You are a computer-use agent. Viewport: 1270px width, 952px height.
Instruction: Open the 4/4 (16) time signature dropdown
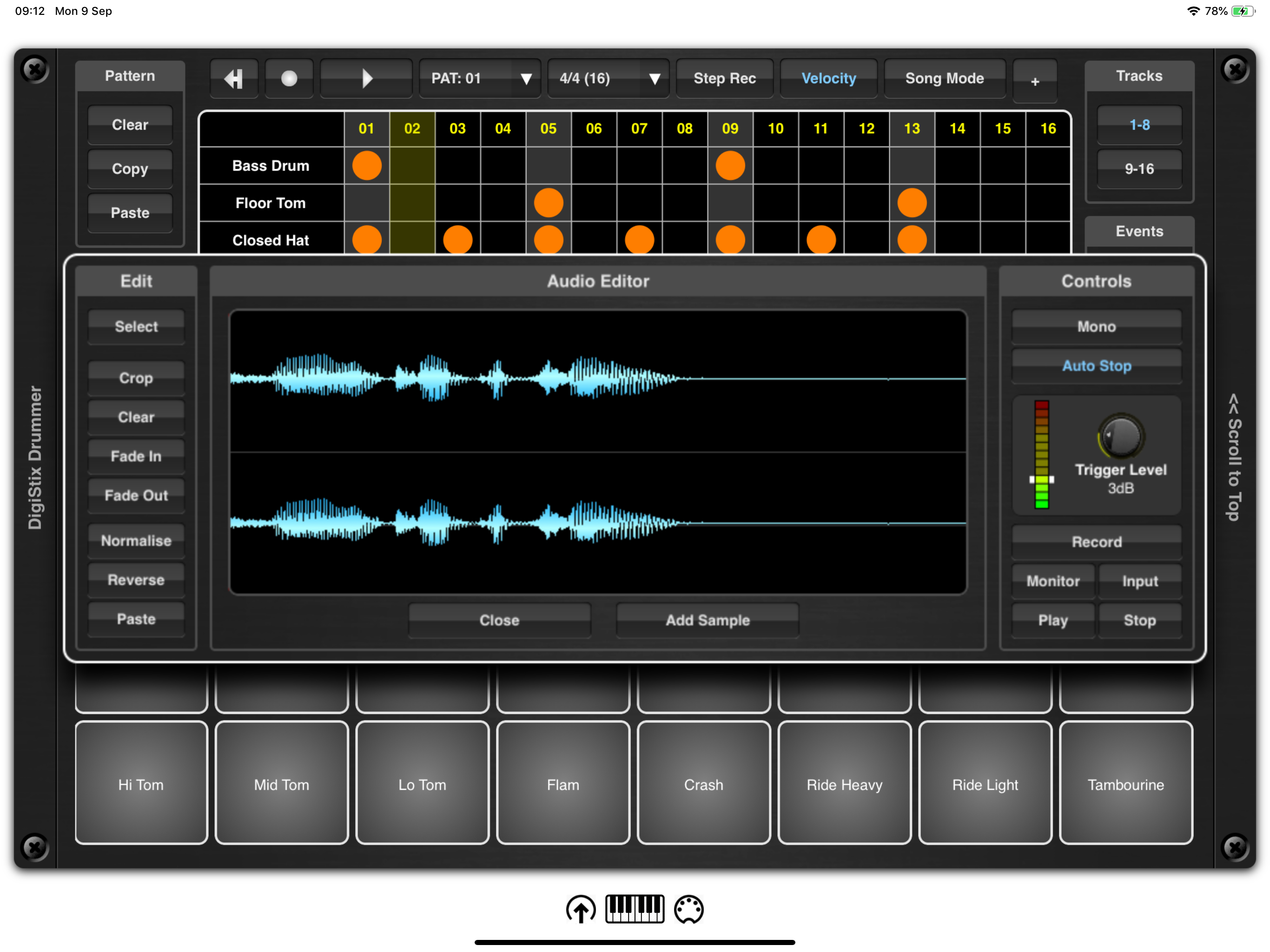coord(608,78)
